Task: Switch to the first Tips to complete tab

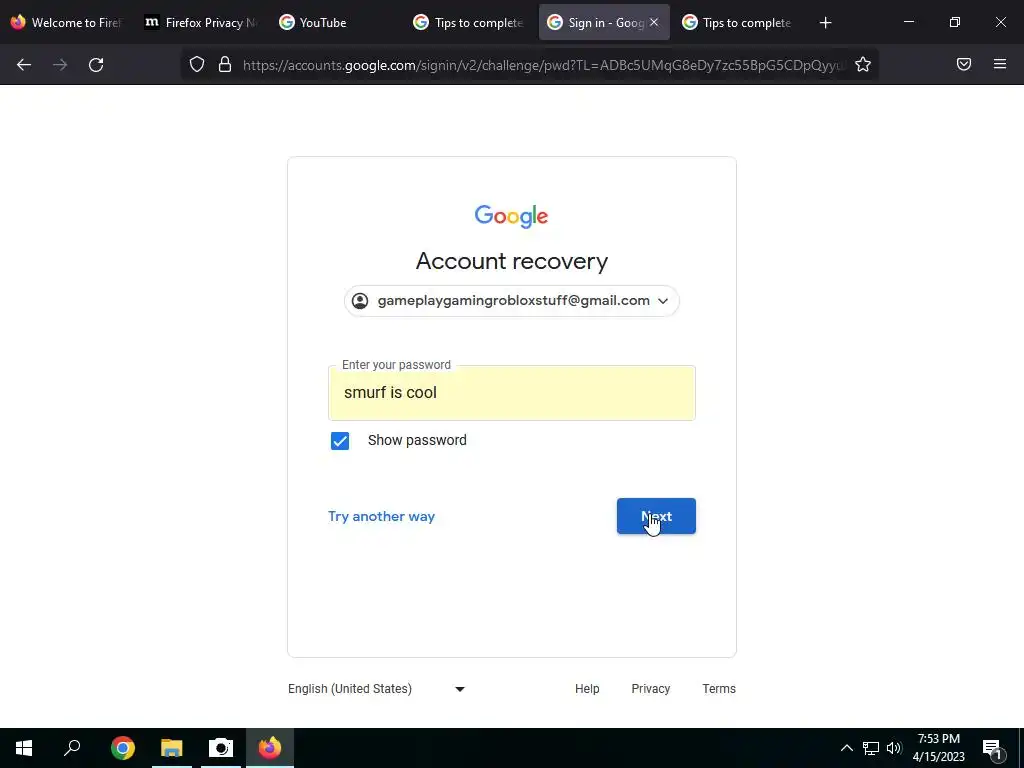Action: pyautogui.click(x=470, y=22)
